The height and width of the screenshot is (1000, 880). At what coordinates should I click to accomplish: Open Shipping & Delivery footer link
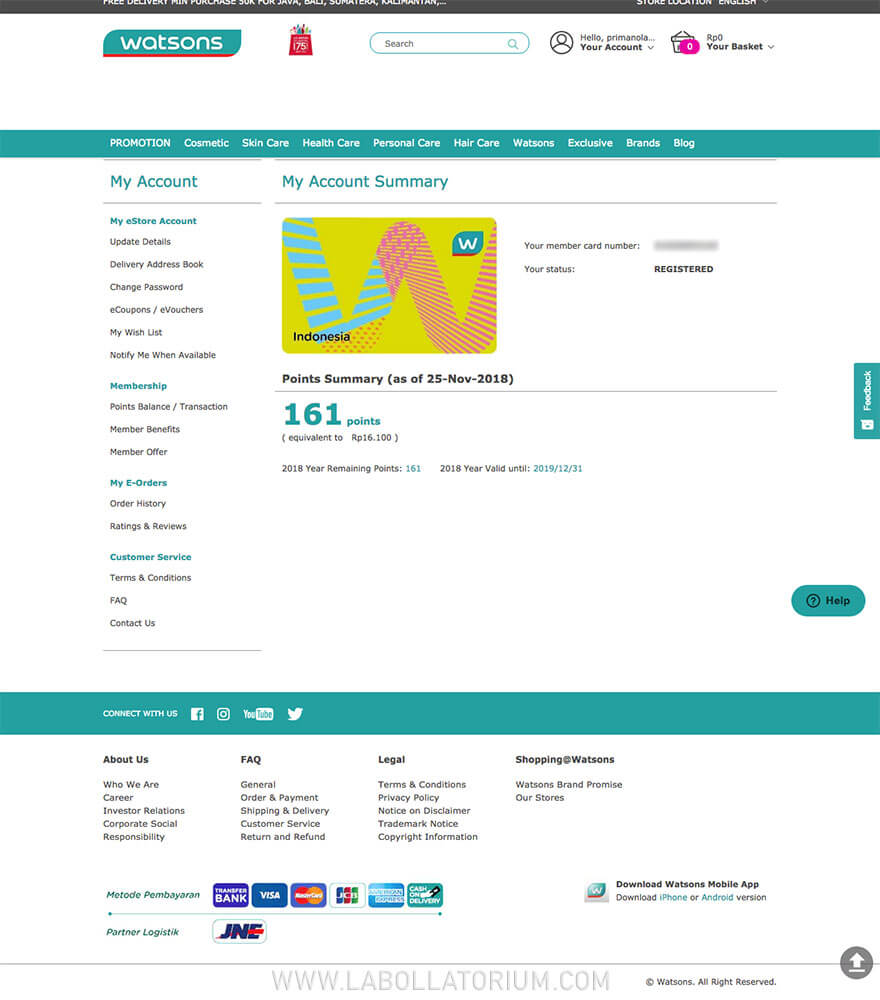(284, 811)
